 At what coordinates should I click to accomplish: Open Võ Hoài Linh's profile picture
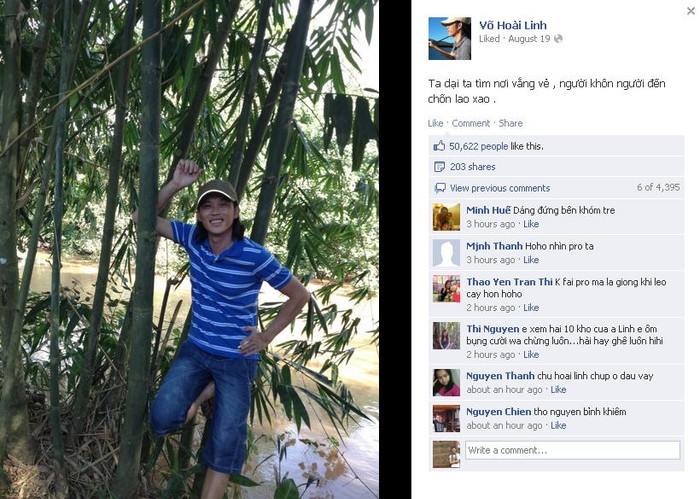click(450, 39)
